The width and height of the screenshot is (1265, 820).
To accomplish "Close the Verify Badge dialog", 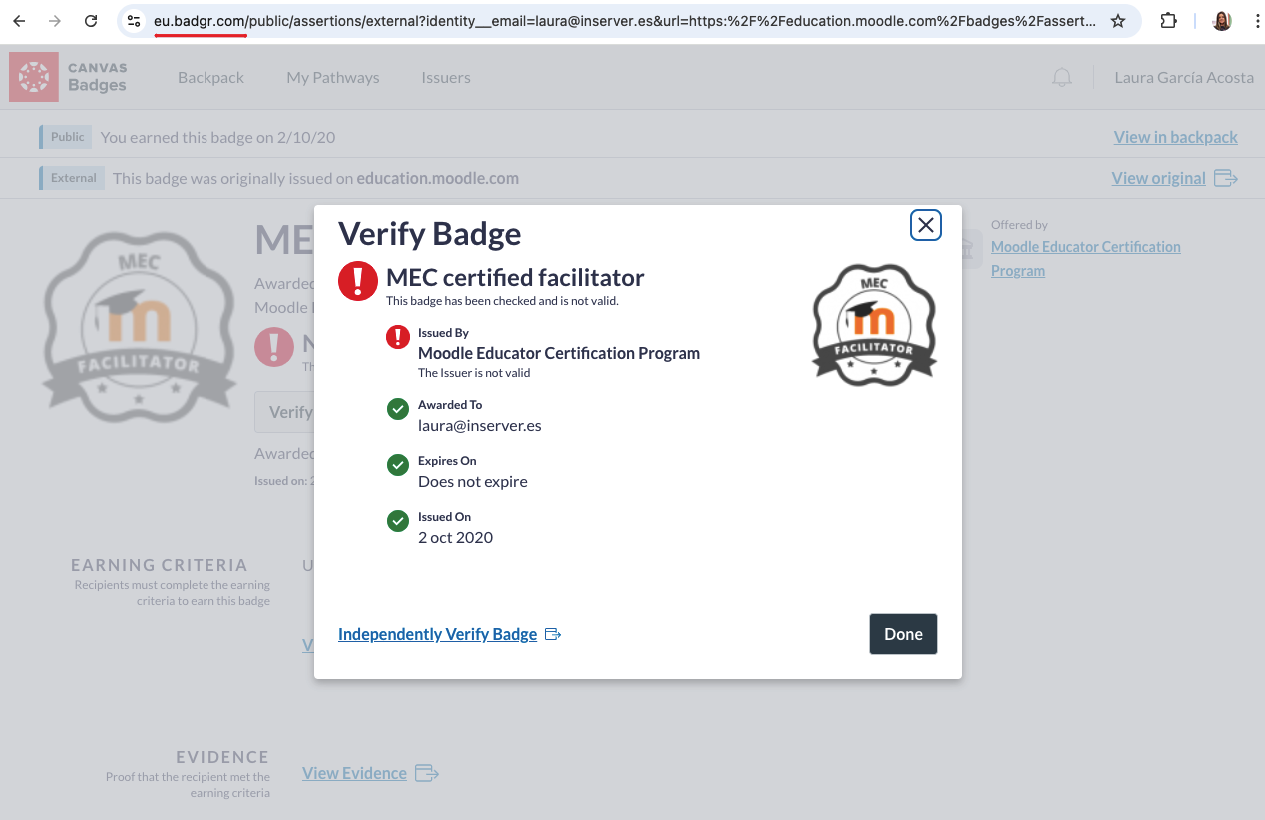I will (926, 225).
